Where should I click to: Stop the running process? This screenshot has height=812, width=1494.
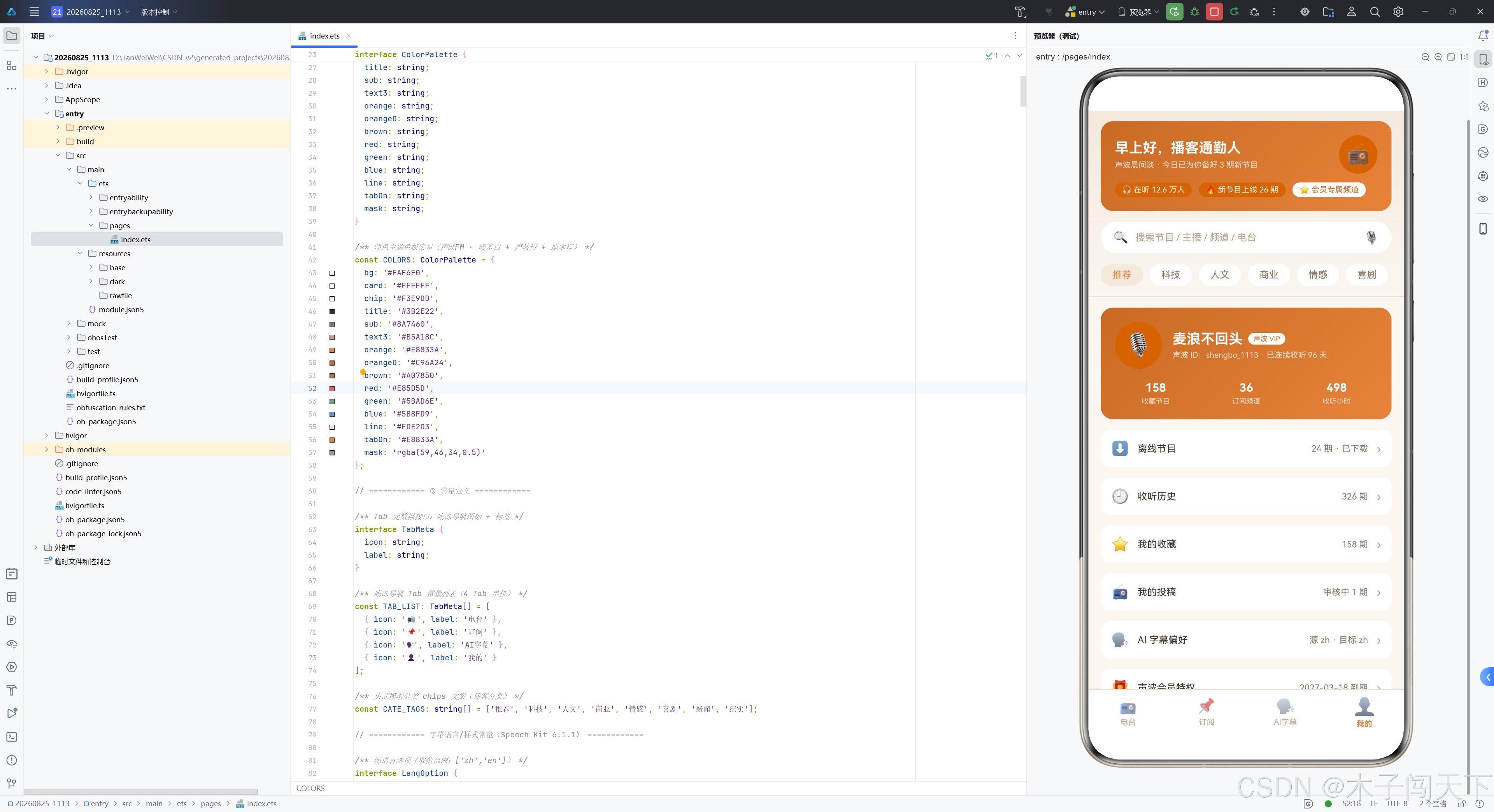(x=1214, y=12)
